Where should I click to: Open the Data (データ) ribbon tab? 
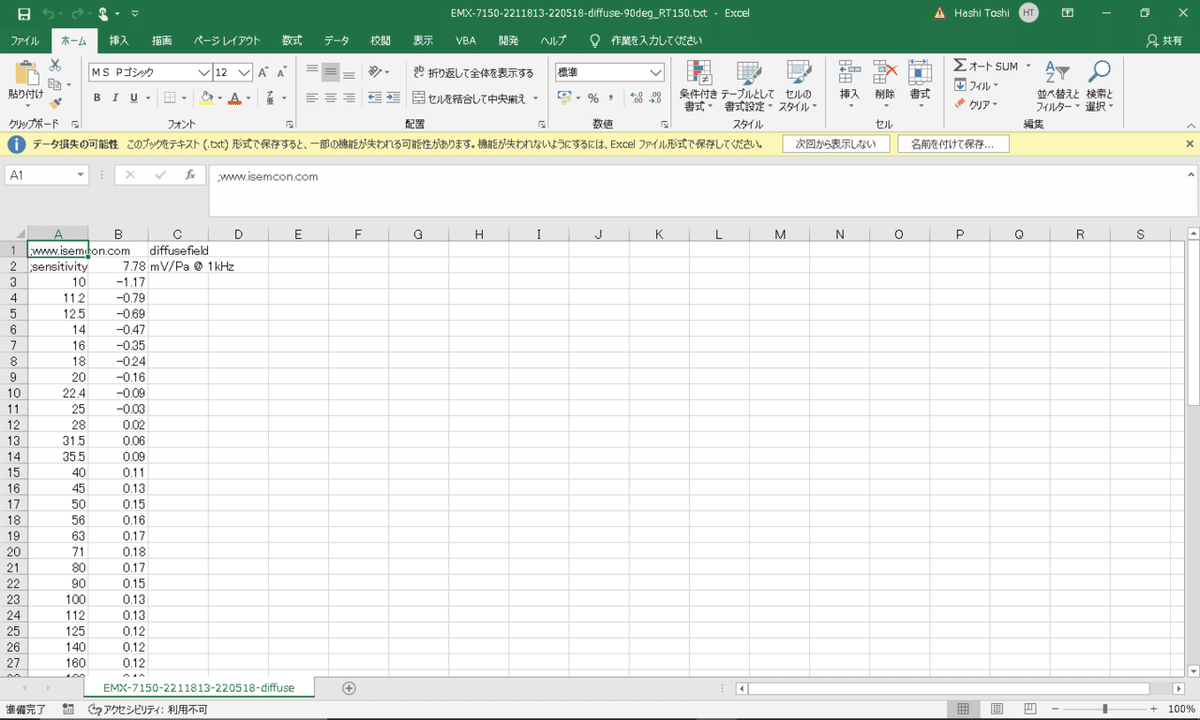click(x=337, y=41)
